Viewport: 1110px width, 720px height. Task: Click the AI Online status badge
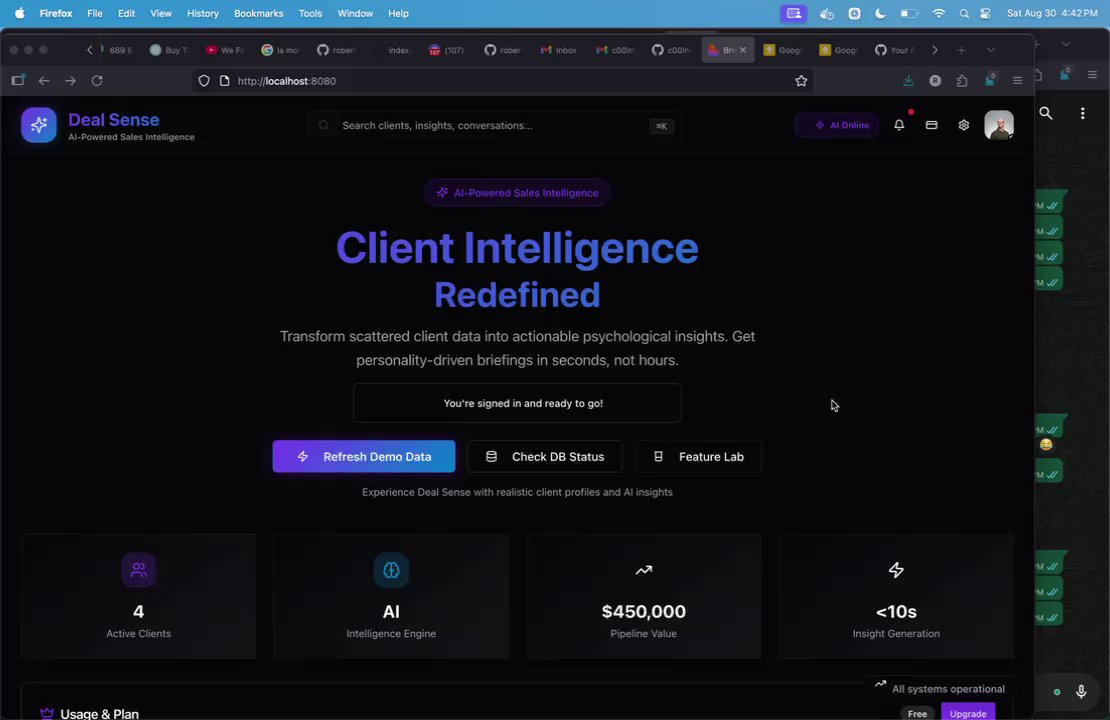click(x=837, y=125)
